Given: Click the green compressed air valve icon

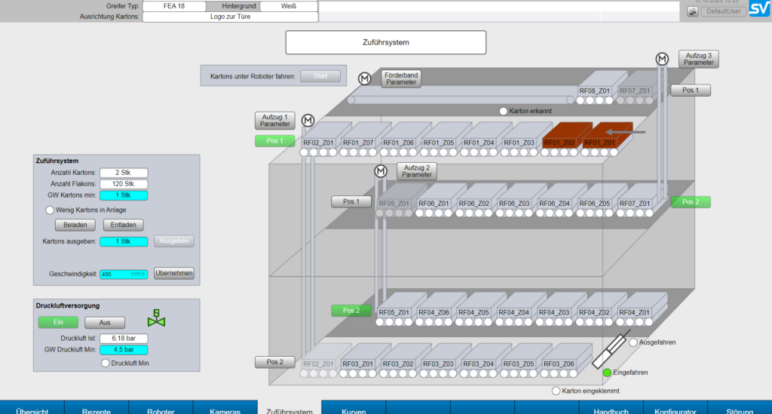Looking at the screenshot, I should (x=156, y=321).
